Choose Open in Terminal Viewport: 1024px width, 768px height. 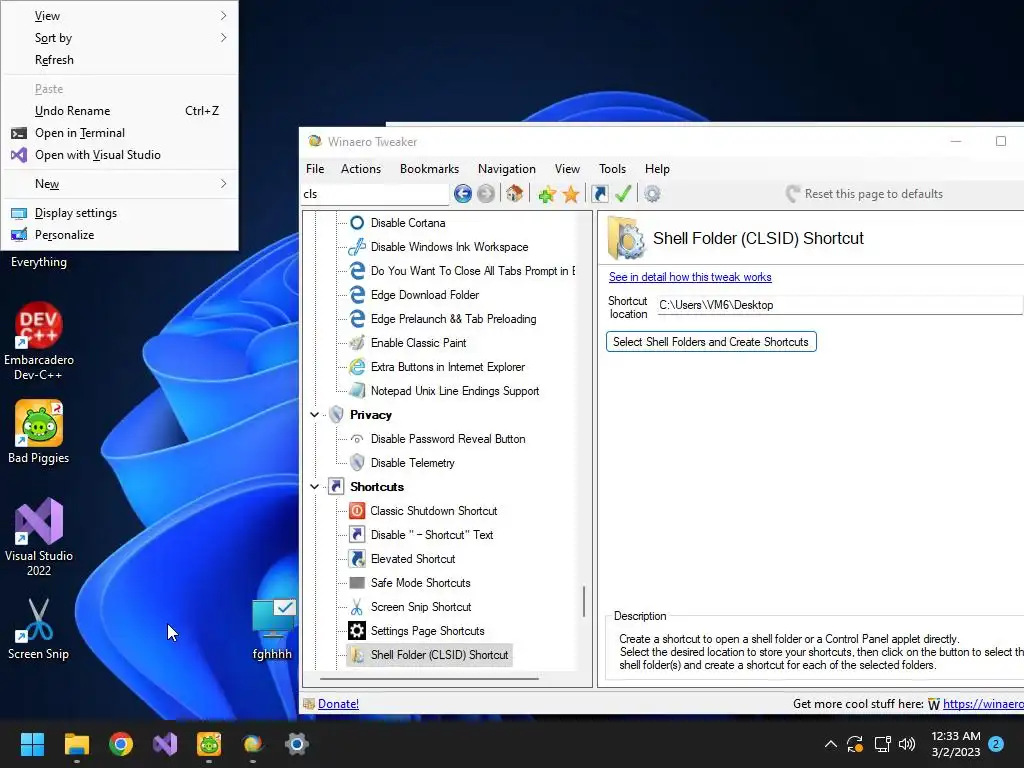(x=120, y=133)
